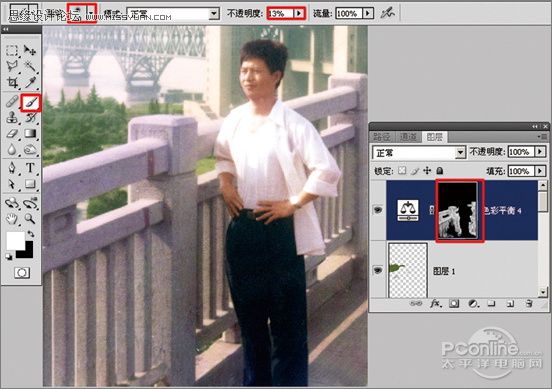This screenshot has width=552, height=389.
Task: Enable airbrush mode in options bar
Action: 387,13
